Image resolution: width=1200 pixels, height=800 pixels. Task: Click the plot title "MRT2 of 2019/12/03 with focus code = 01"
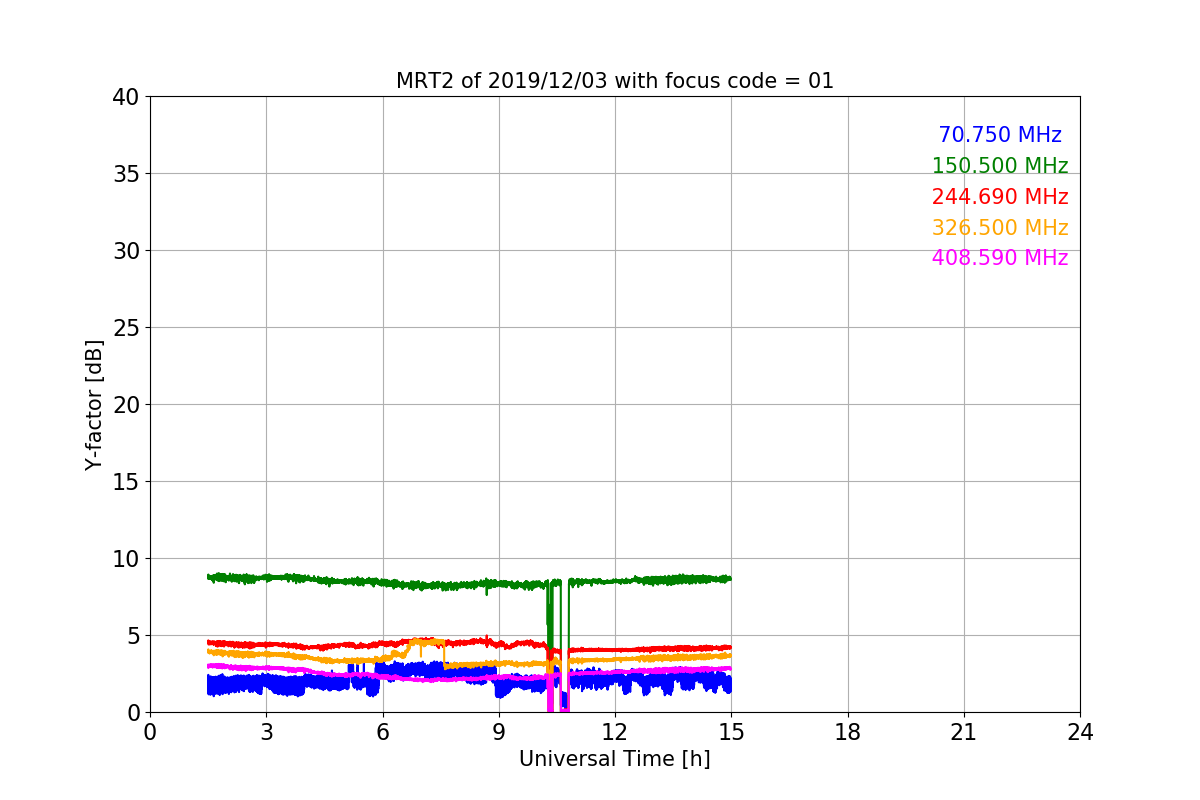tap(615, 81)
